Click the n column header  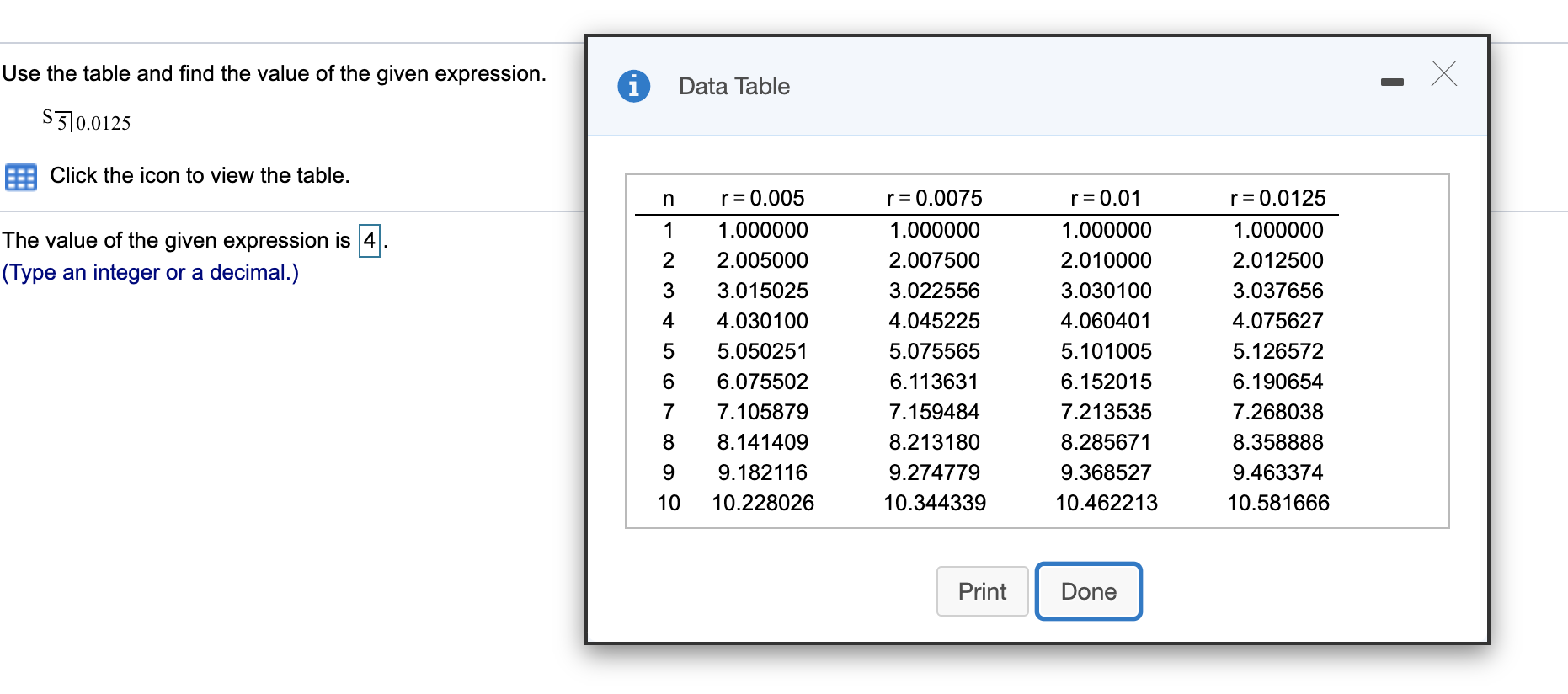tap(668, 199)
